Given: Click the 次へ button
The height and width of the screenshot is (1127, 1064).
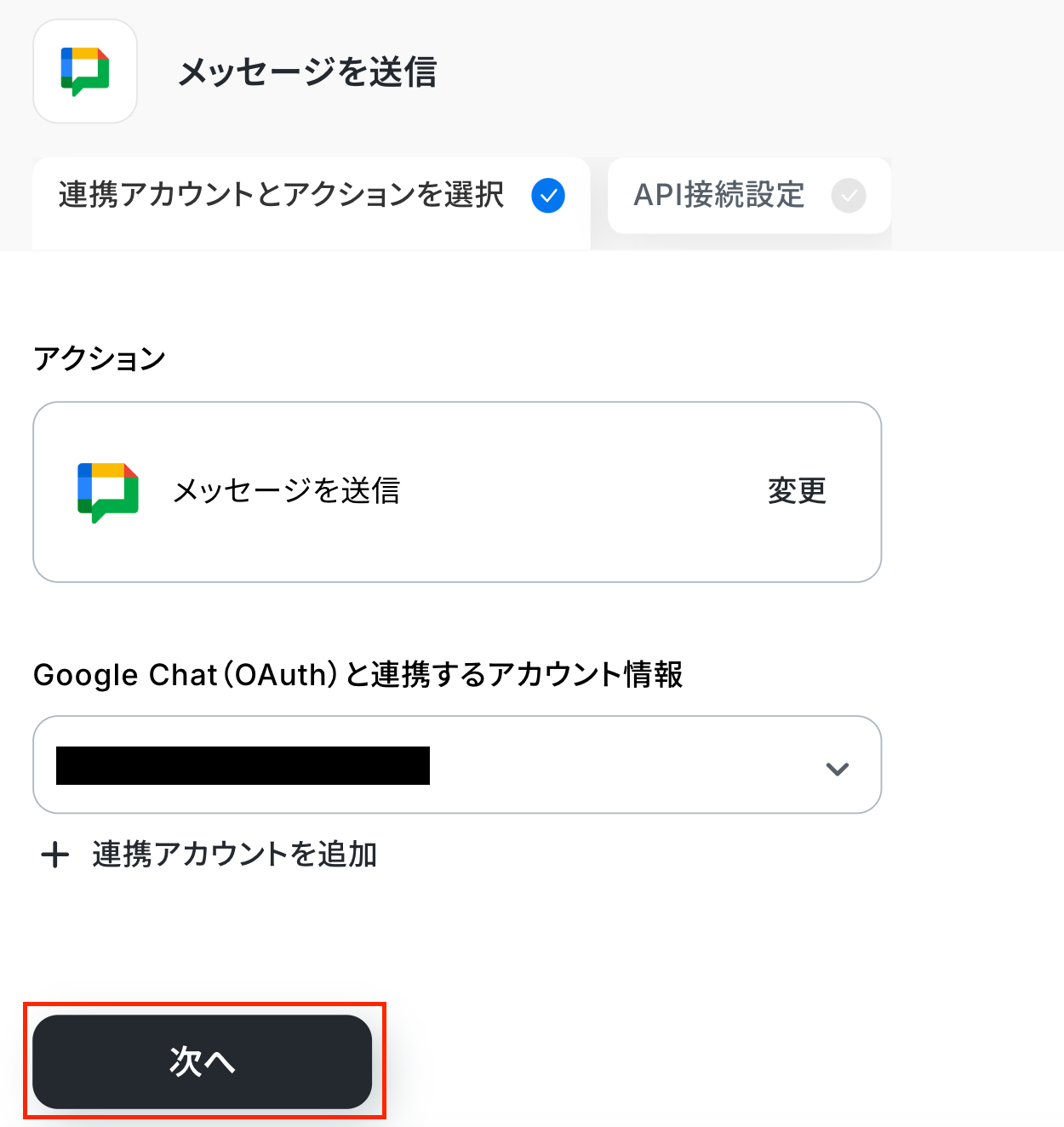Looking at the screenshot, I should pyautogui.click(x=203, y=1061).
